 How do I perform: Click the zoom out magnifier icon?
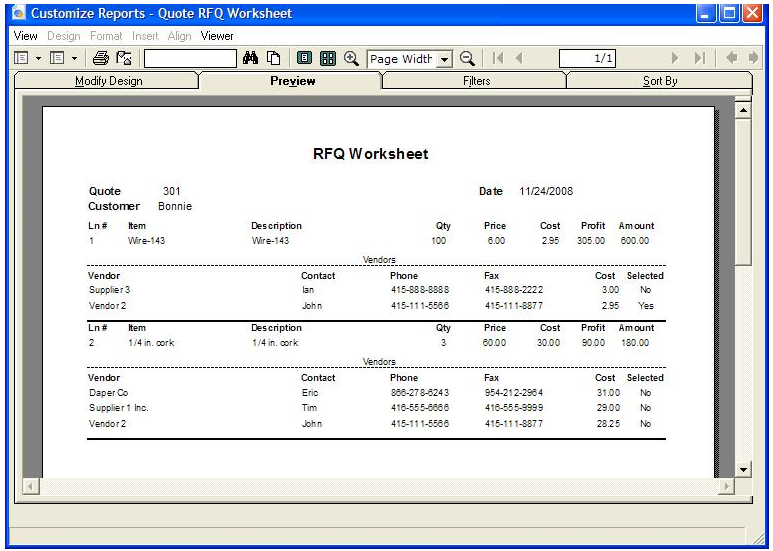tap(466, 60)
